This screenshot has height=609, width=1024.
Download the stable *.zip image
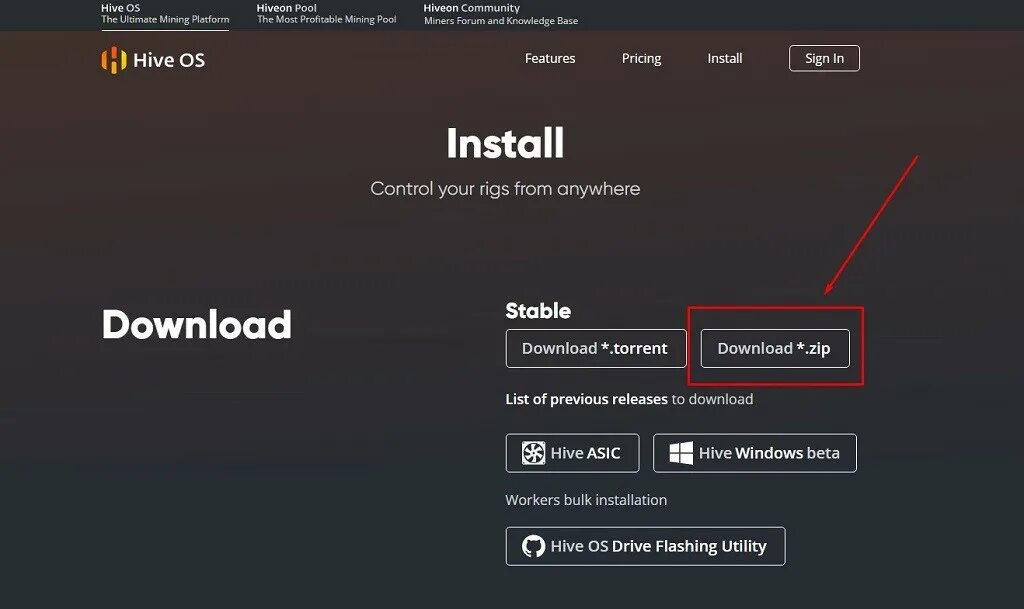click(775, 349)
